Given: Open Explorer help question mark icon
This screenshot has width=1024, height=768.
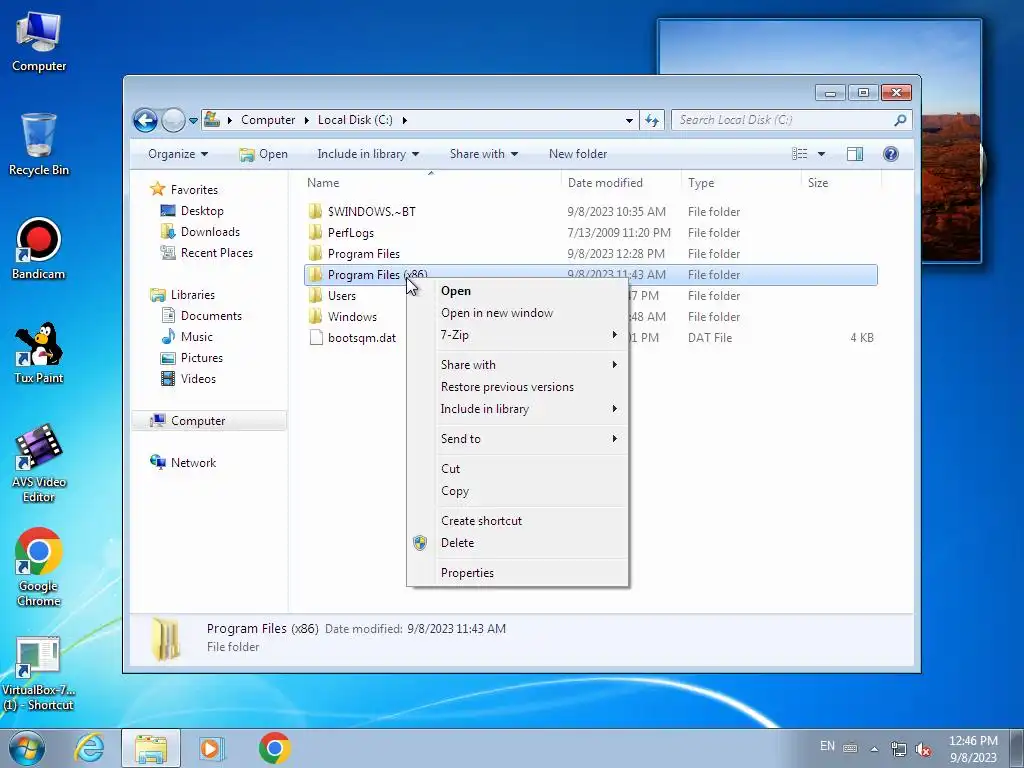Looking at the screenshot, I should tap(891, 154).
